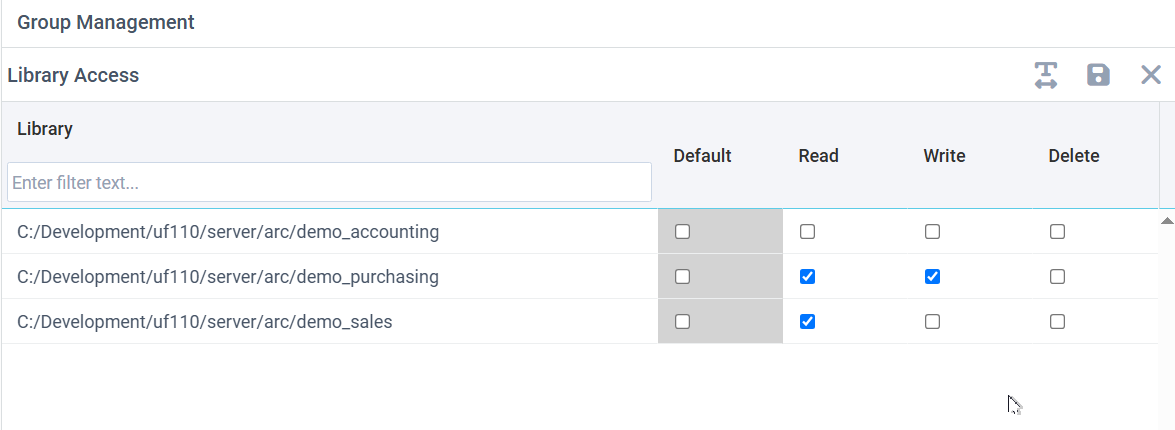Focus the library filter text field
Viewport: 1175px width, 430px height.
tap(329, 182)
